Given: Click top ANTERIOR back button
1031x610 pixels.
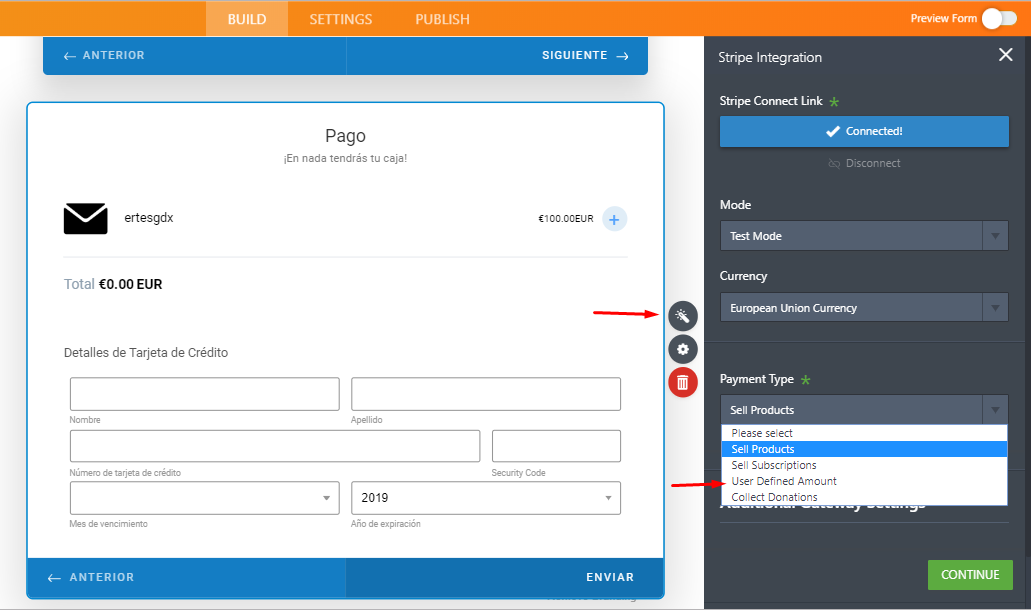Looking at the screenshot, I should click(195, 55).
